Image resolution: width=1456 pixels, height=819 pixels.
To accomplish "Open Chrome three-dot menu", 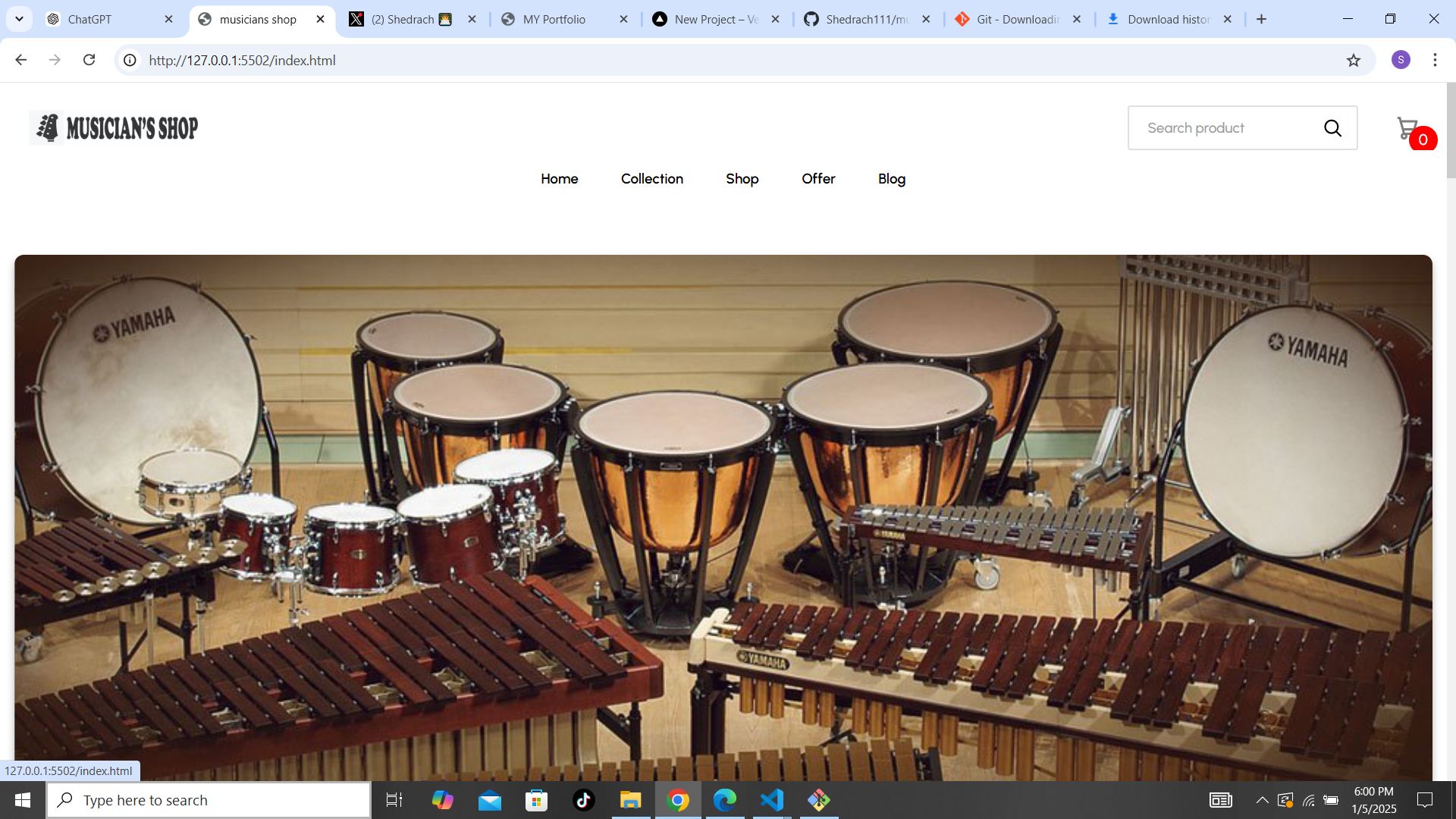I will [1435, 60].
